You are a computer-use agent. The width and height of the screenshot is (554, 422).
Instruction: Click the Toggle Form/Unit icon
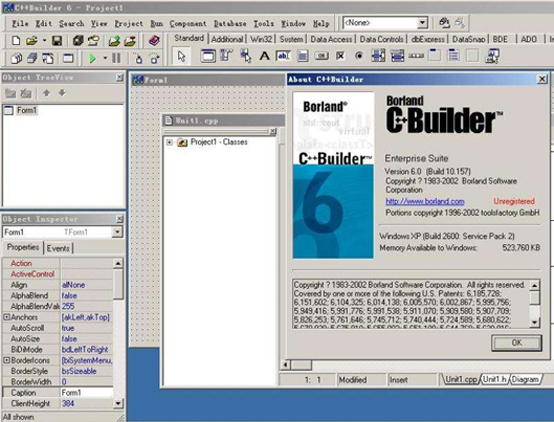pyautogui.click(x=48, y=58)
